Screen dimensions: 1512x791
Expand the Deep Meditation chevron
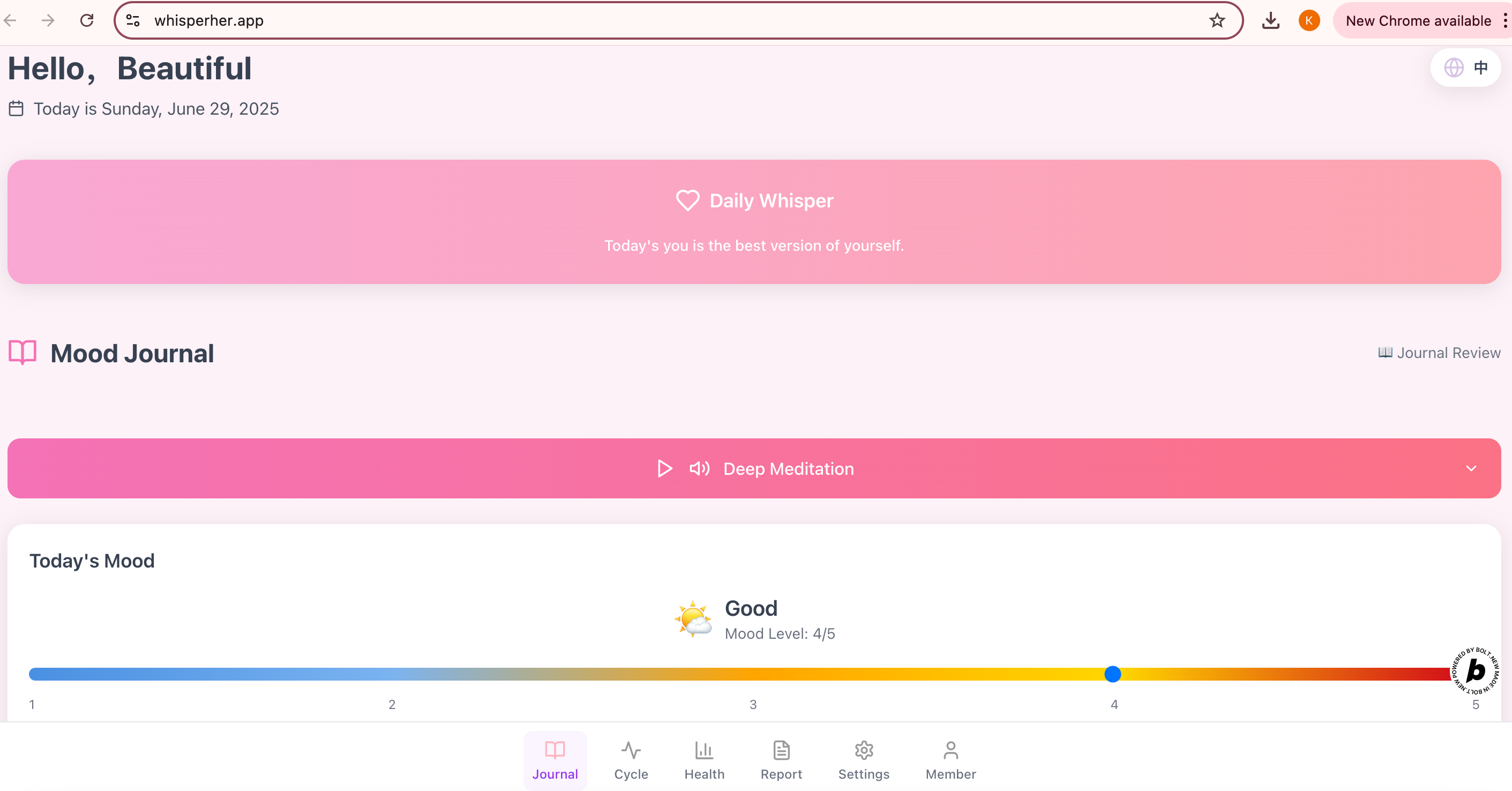click(1470, 468)
